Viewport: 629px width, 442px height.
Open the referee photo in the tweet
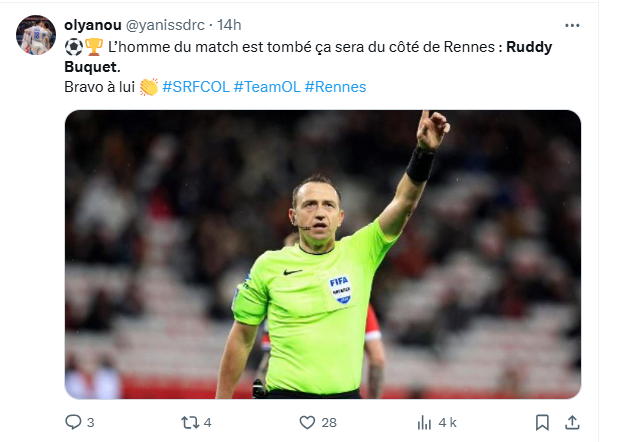(323, 254)
